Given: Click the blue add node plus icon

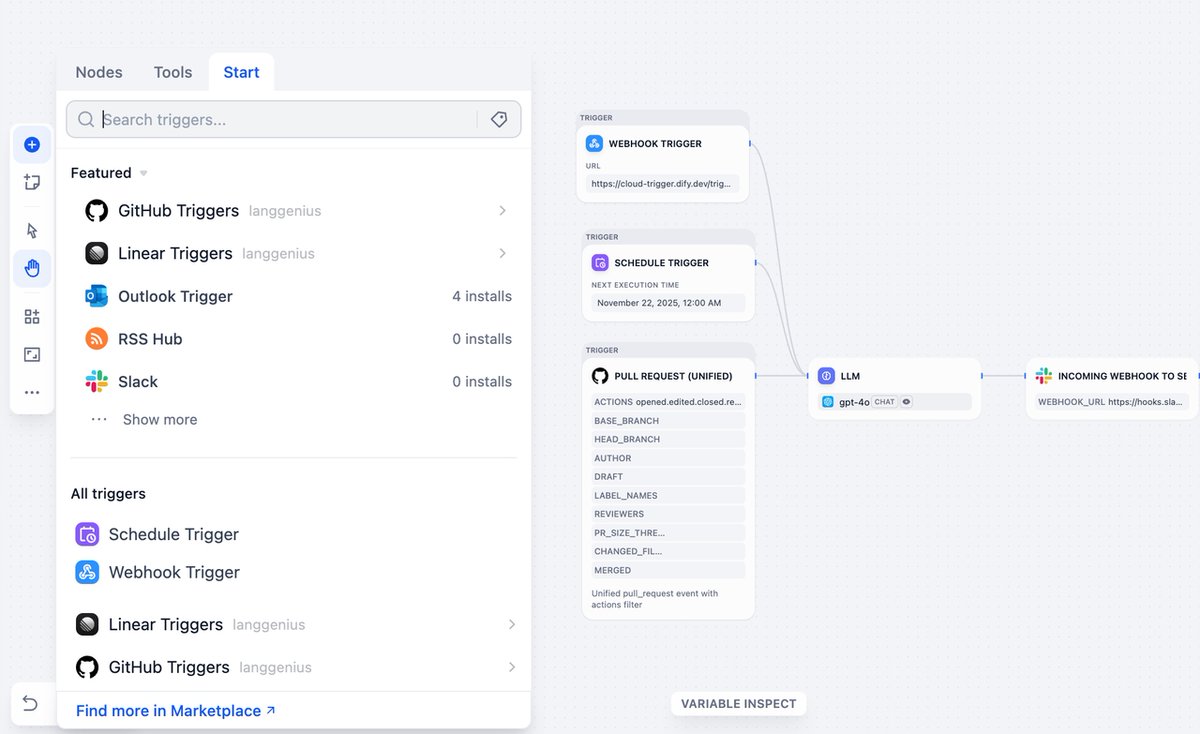Looking at the screenshot, I should (32, 145).
